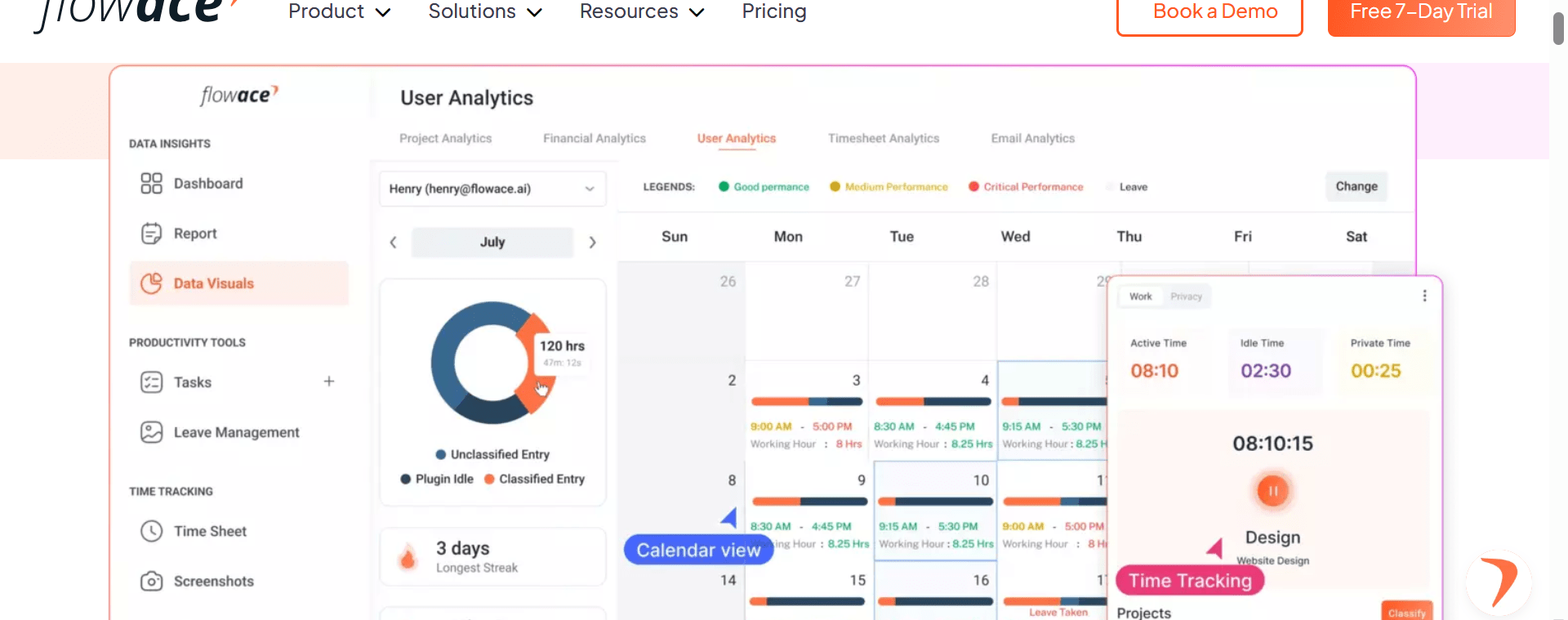The height and width of the screenshot is (620, 1568).
Task: Click the day 3 progress bar
Action: (x=807, y=402)
